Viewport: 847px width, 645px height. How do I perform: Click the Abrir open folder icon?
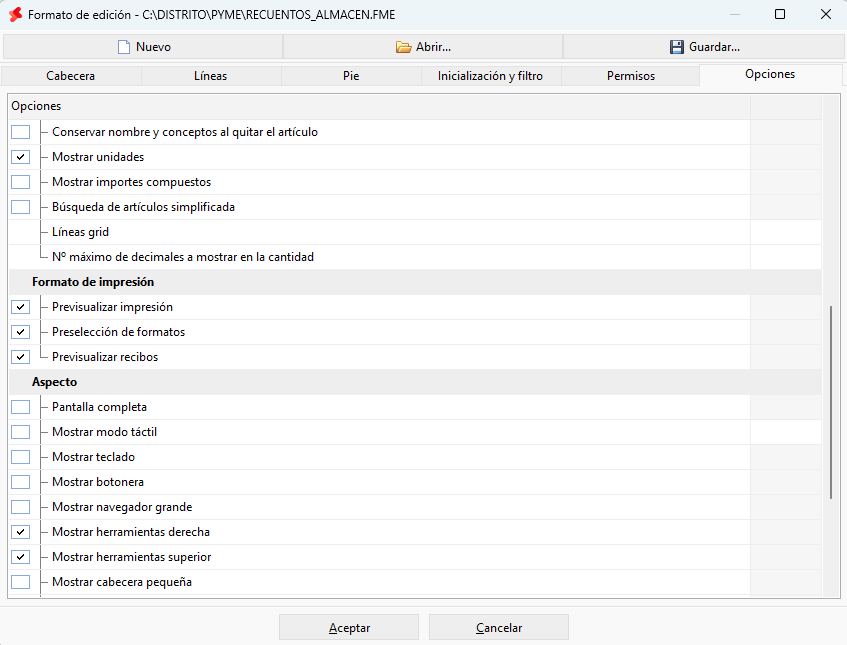point(403,47)
